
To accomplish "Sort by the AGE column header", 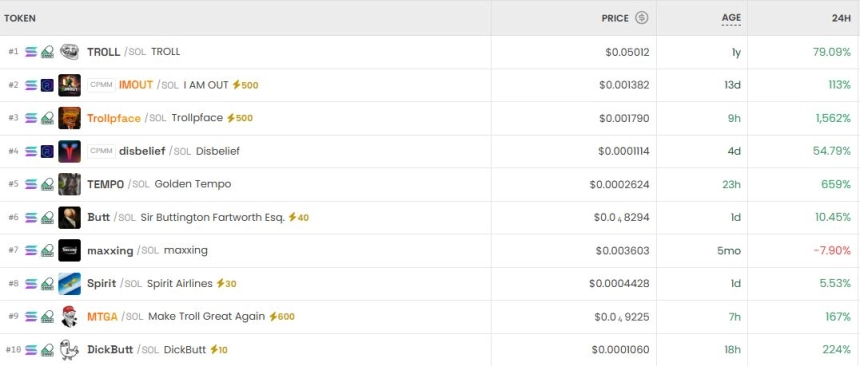I will coord(731,18).
